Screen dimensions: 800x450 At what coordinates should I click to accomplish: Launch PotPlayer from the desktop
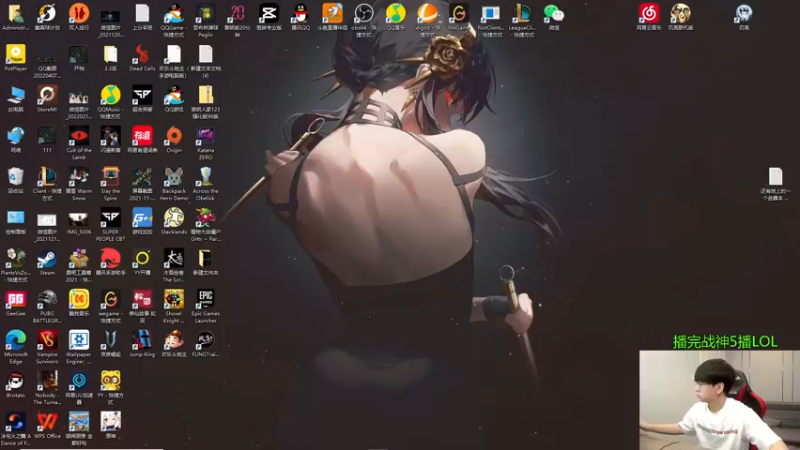point(15,54)
